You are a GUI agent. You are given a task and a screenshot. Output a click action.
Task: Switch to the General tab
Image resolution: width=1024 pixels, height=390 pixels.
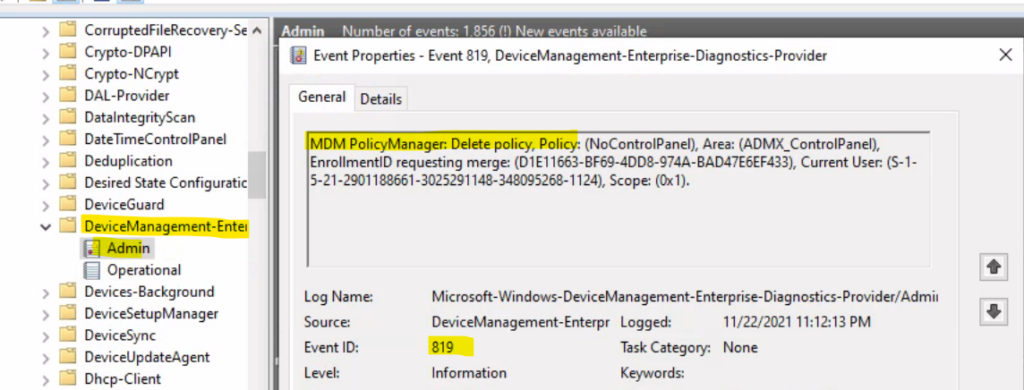322,97
